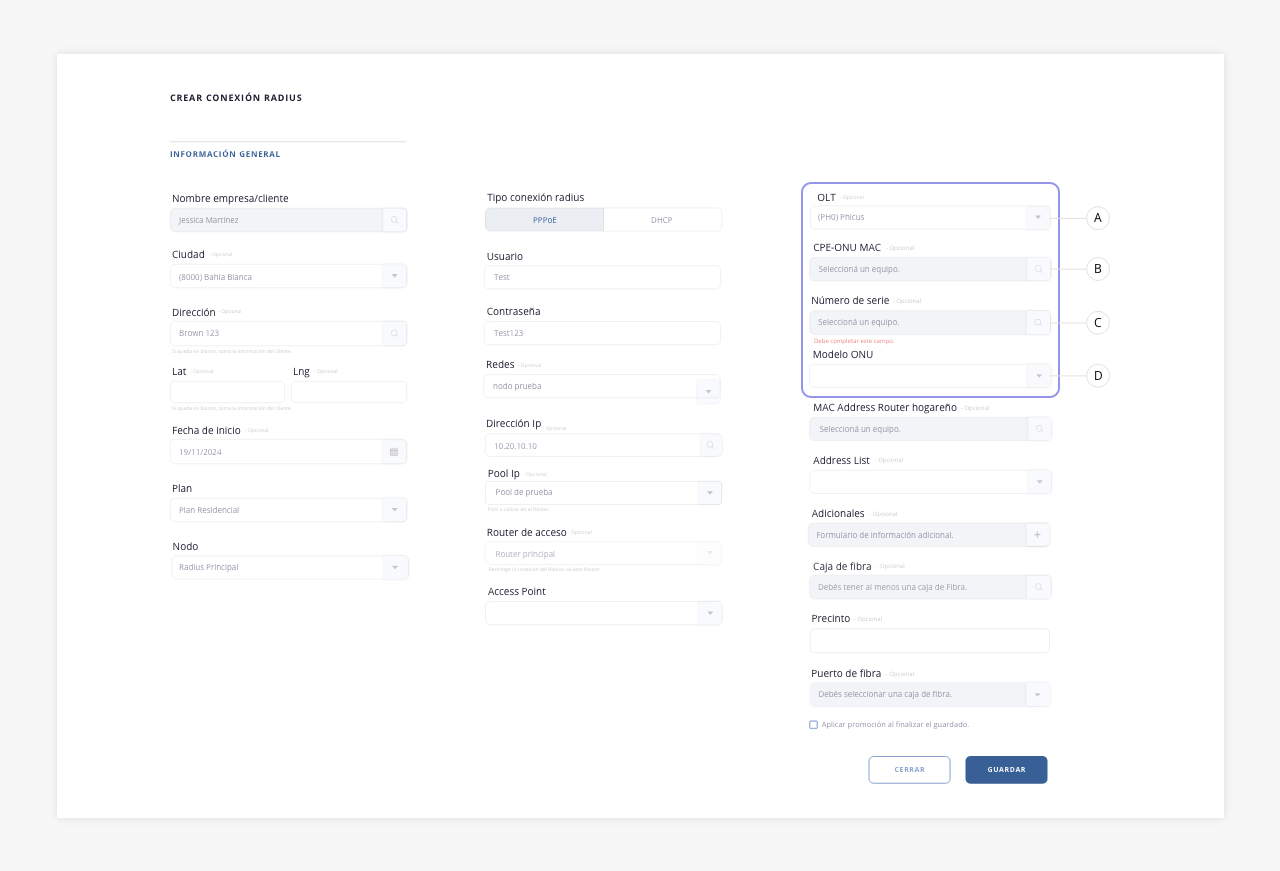Click the Guardar button
1280x871 pixels.
[1006, 770]
